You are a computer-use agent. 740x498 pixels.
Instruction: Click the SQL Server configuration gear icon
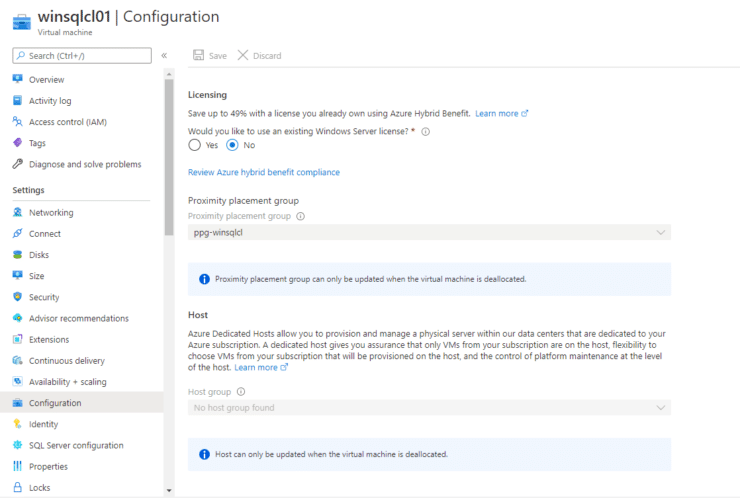pos(17,445)
